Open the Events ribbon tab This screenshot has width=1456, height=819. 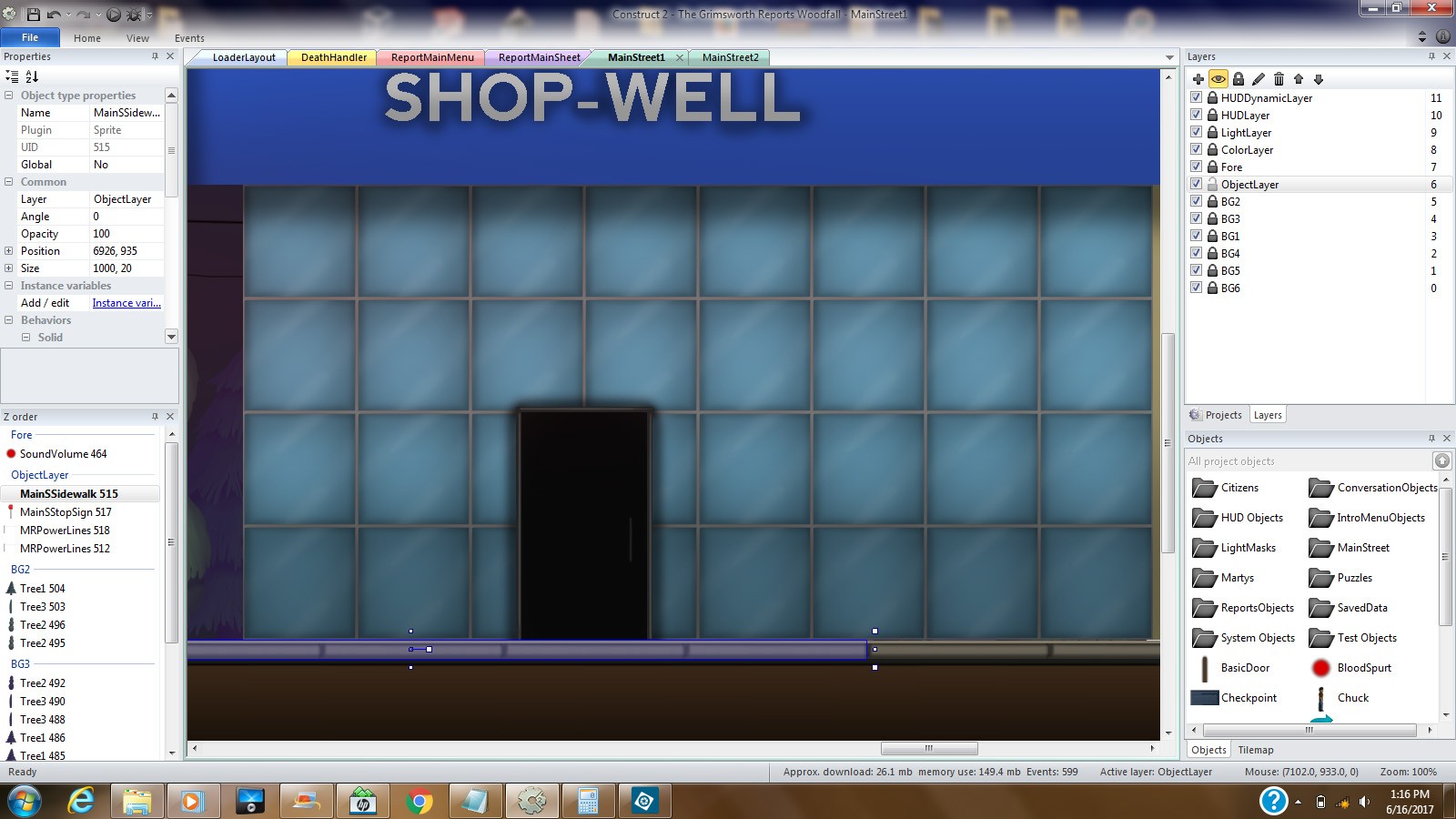[x=189, y=38]
